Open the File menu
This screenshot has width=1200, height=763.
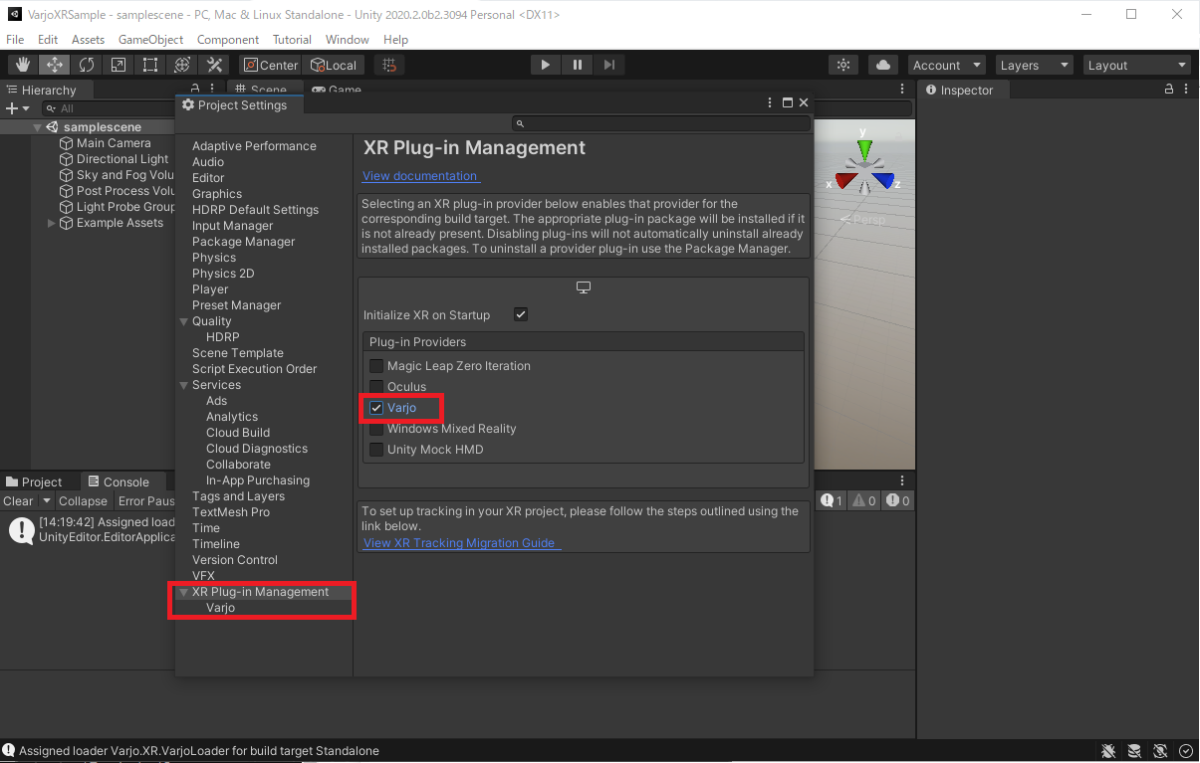(x=15, y=39)
